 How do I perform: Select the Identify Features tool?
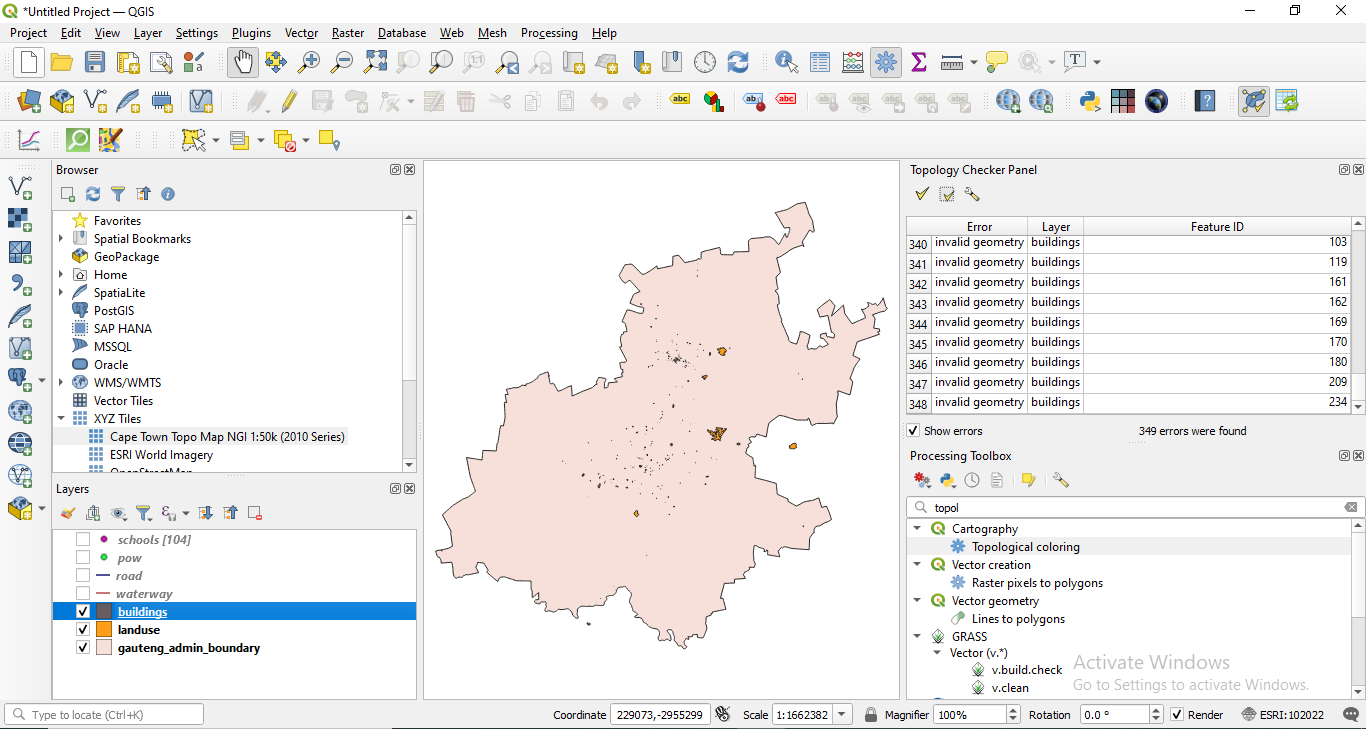pyautogui.click(x=787, y=62)
